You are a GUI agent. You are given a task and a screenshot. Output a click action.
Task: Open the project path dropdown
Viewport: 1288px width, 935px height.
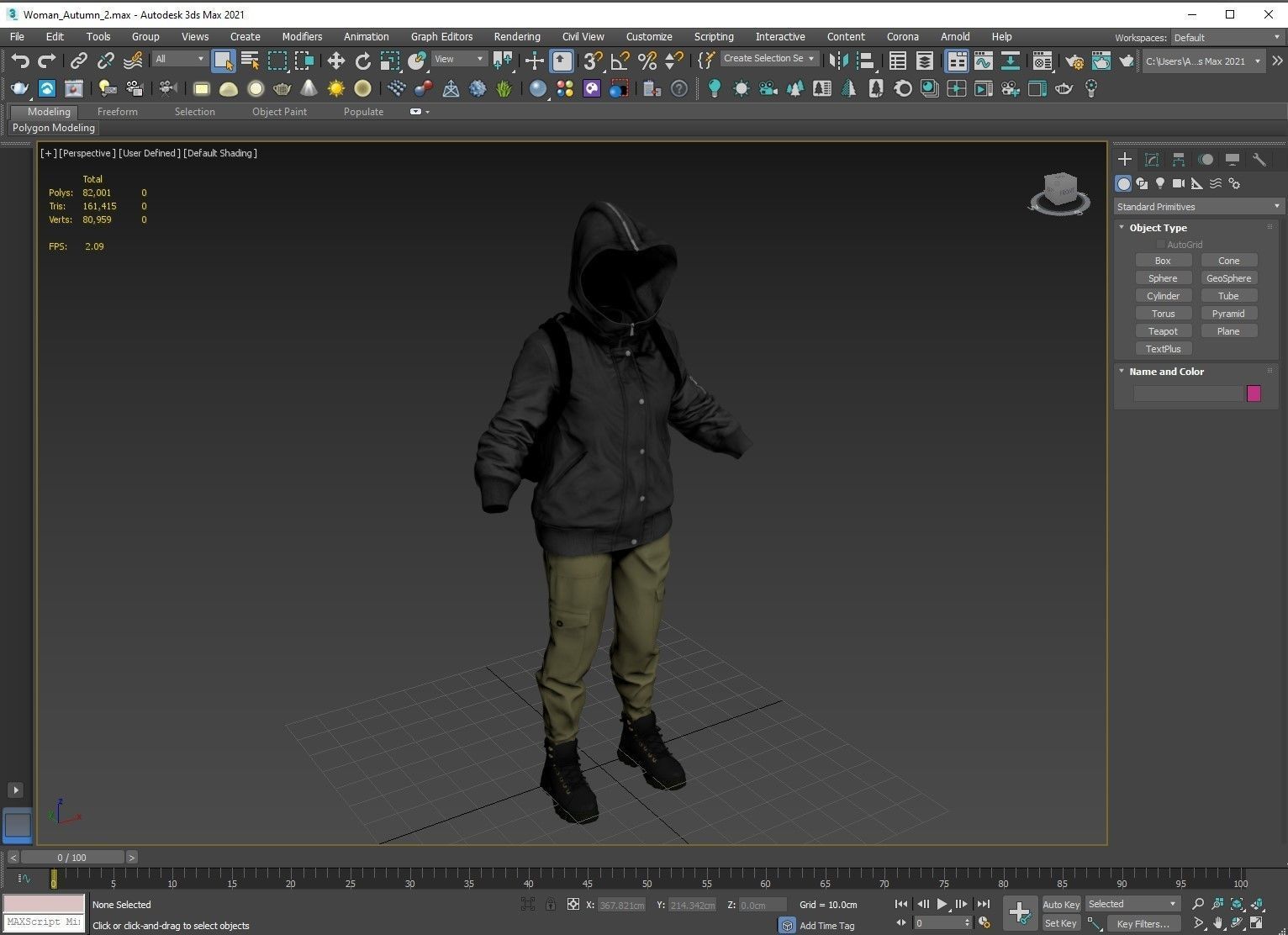click(1203, 61)
